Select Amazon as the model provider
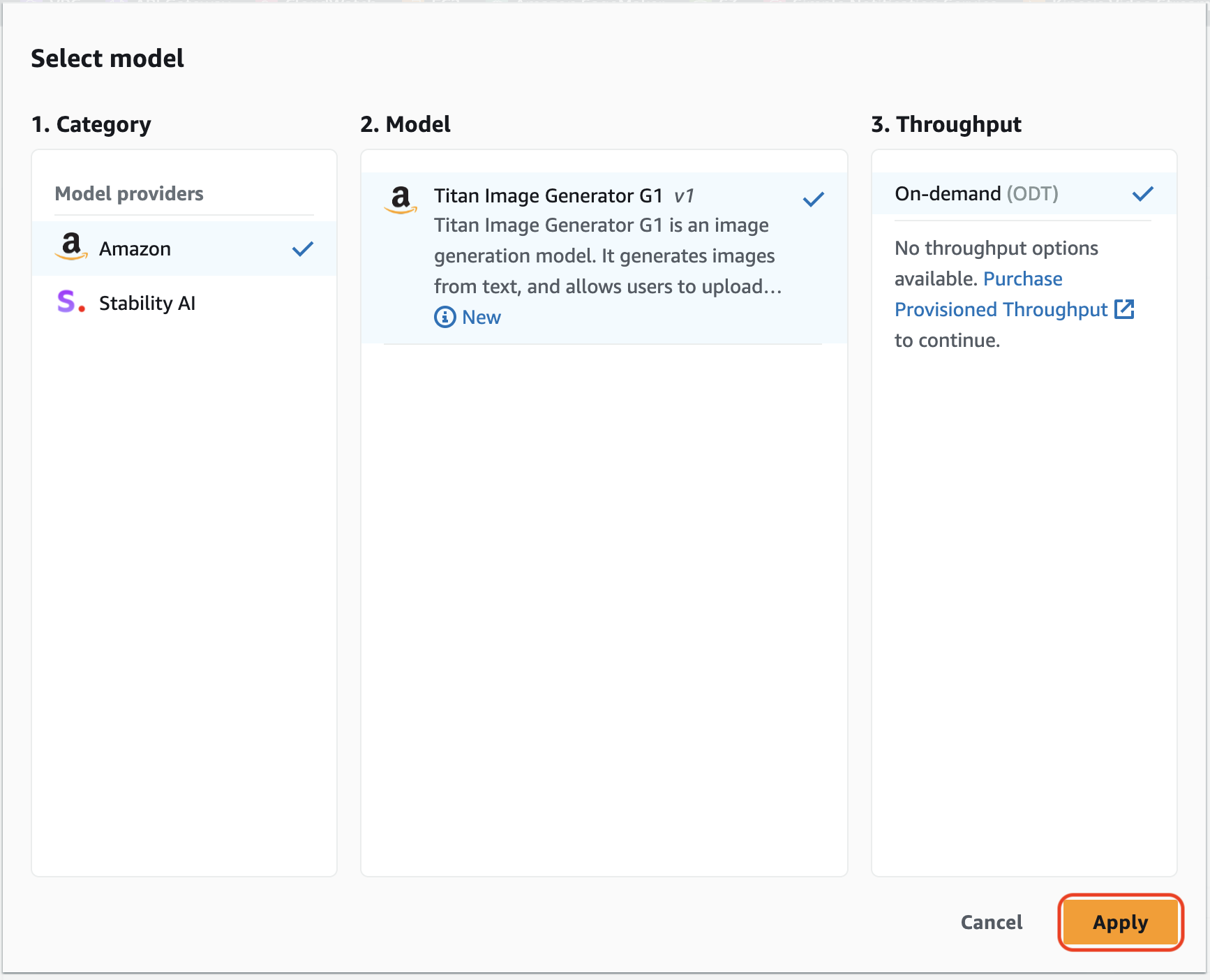Viewport: 1210px width, 980px height. [184, 248]
